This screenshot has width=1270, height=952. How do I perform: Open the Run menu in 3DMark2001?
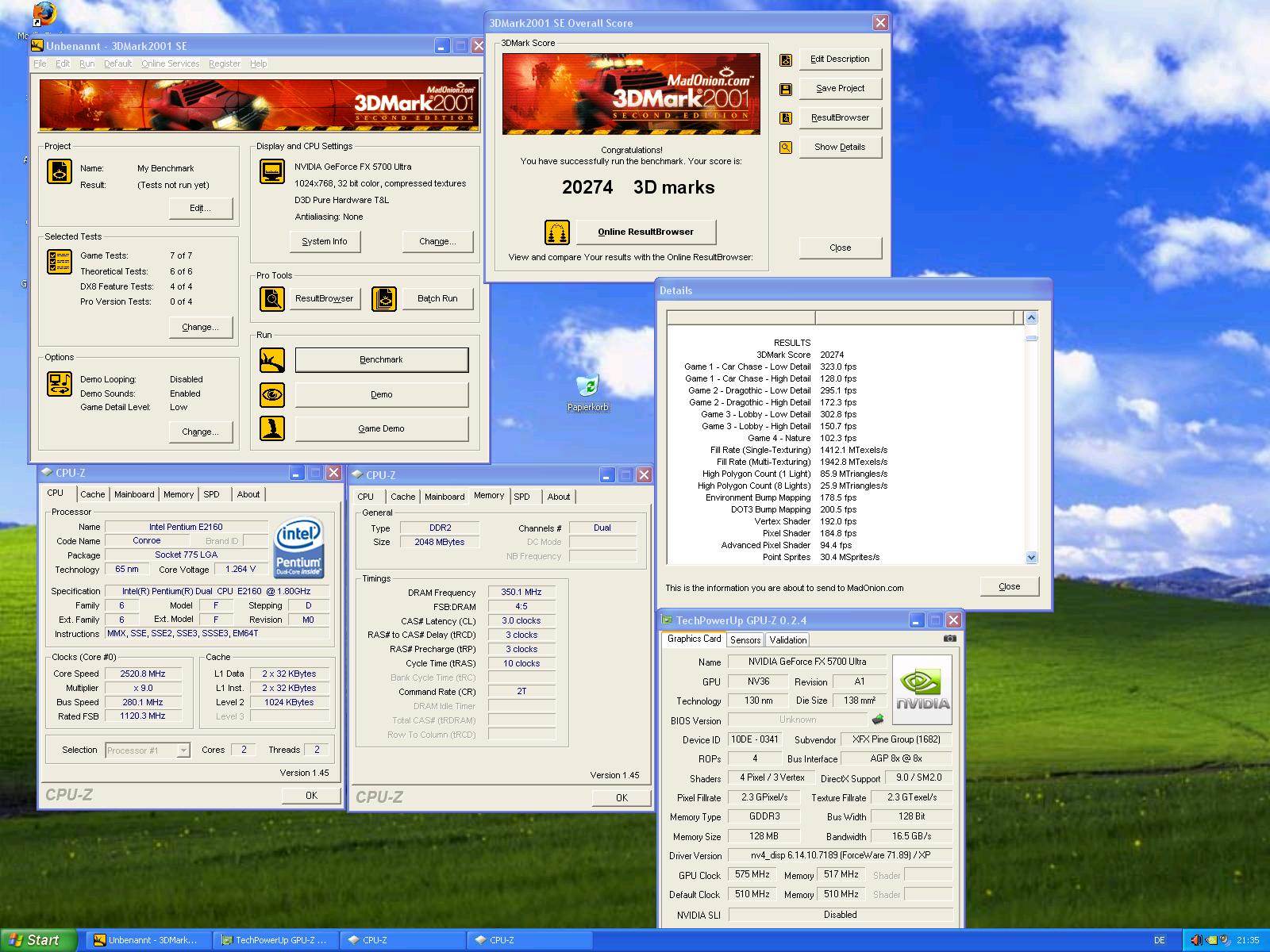87,63
